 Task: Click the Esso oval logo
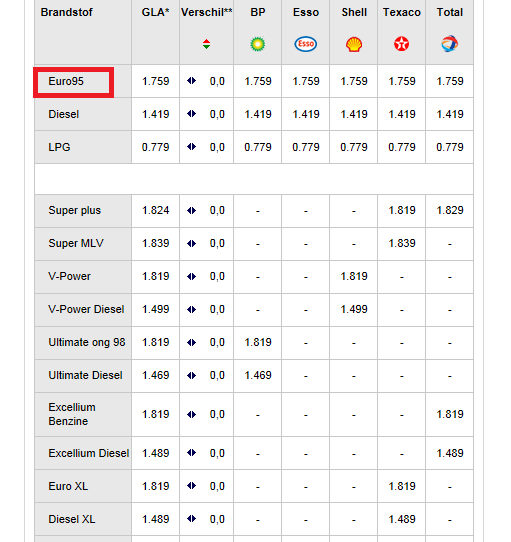click(306, 44)
